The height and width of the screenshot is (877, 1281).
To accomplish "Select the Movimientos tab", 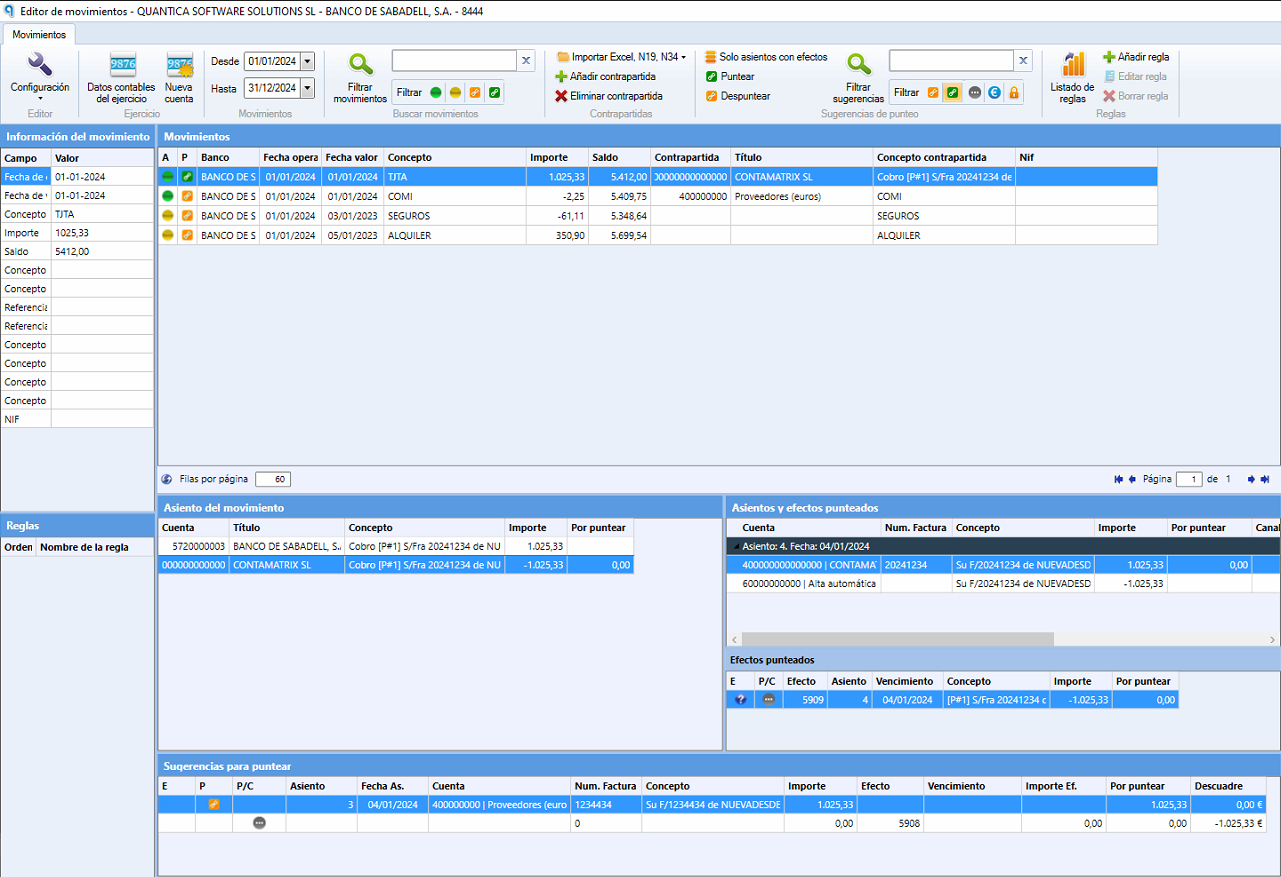I will 40,34.
